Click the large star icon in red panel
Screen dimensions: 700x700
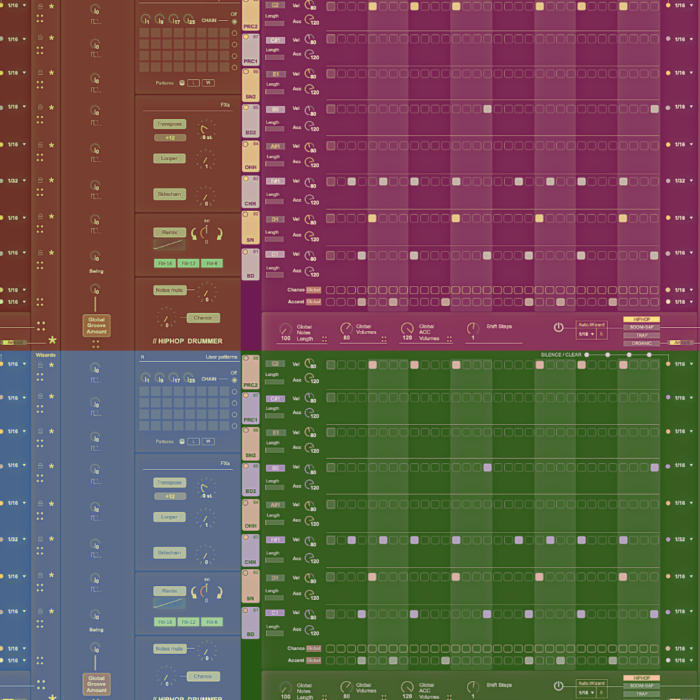pyautogui.click(x=52, y=340)
